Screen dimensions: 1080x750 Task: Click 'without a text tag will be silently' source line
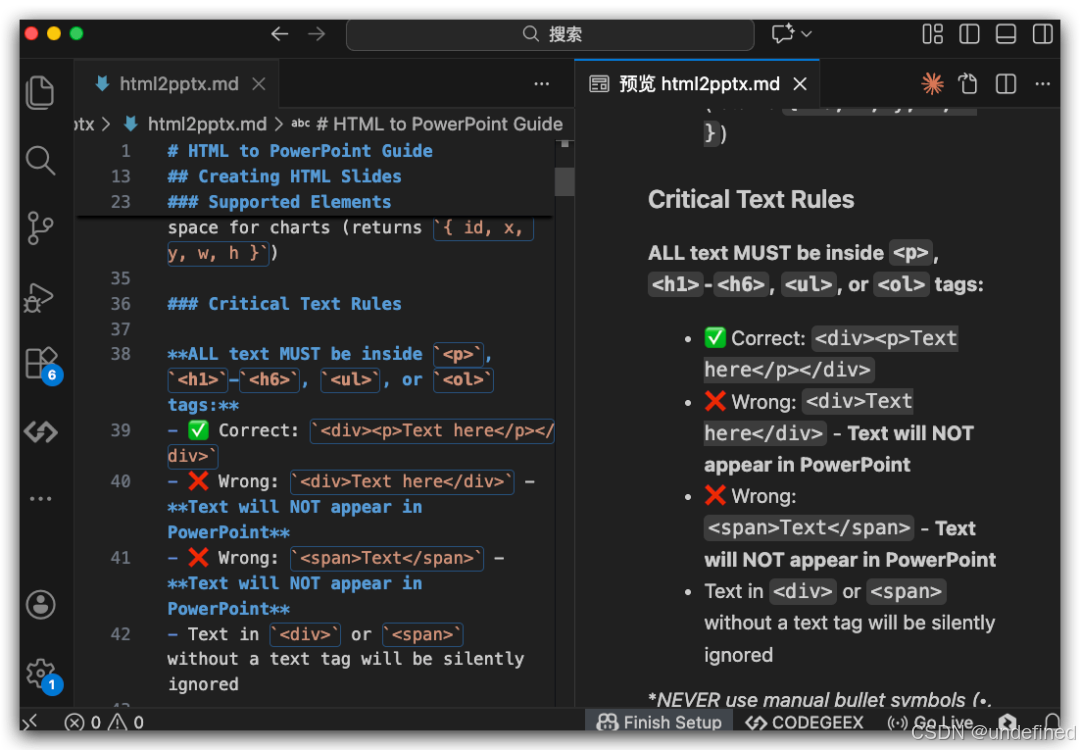coord(346,659)
